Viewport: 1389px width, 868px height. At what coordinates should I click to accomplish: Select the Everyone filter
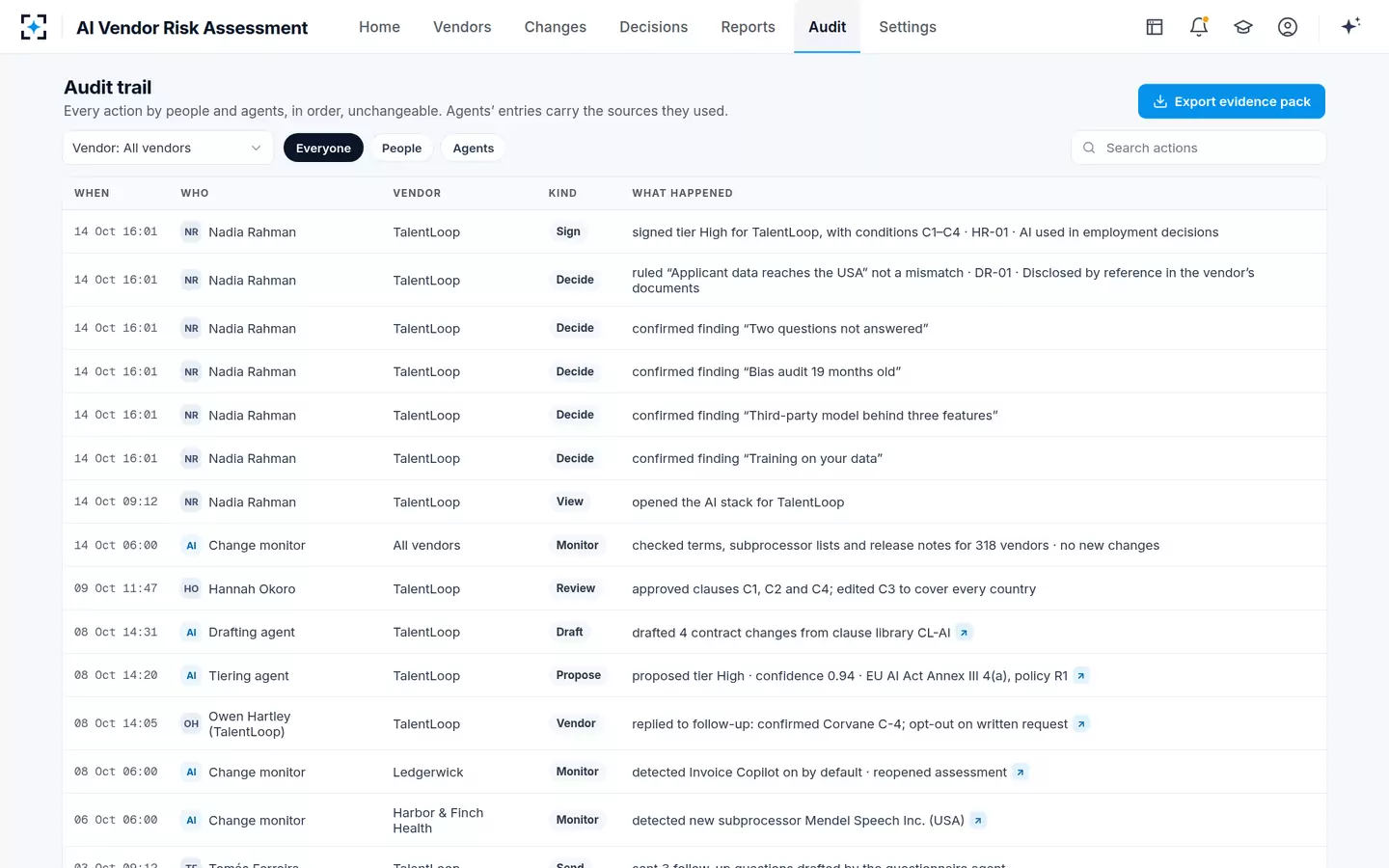tap(323, 148)
